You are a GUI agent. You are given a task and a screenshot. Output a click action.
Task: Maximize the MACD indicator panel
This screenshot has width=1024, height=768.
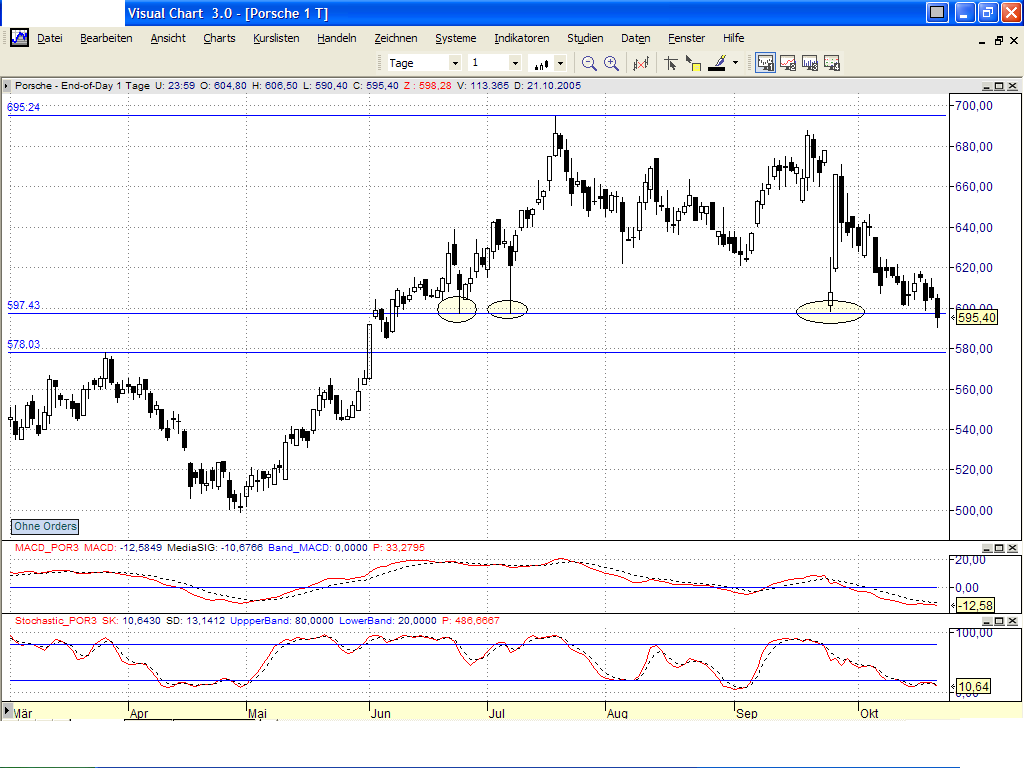point(997,548)
